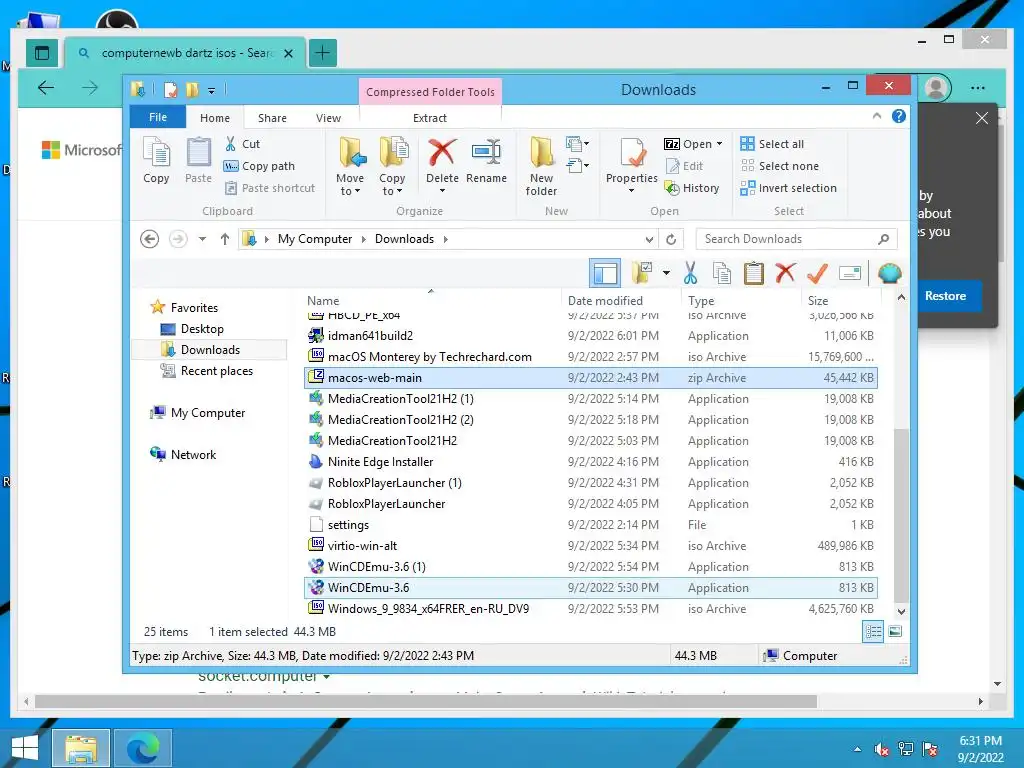This screenshot has width=1024, height=768.
Task: Click Microsoft Edge icon on the taskbar
Action: click(142, 748)
